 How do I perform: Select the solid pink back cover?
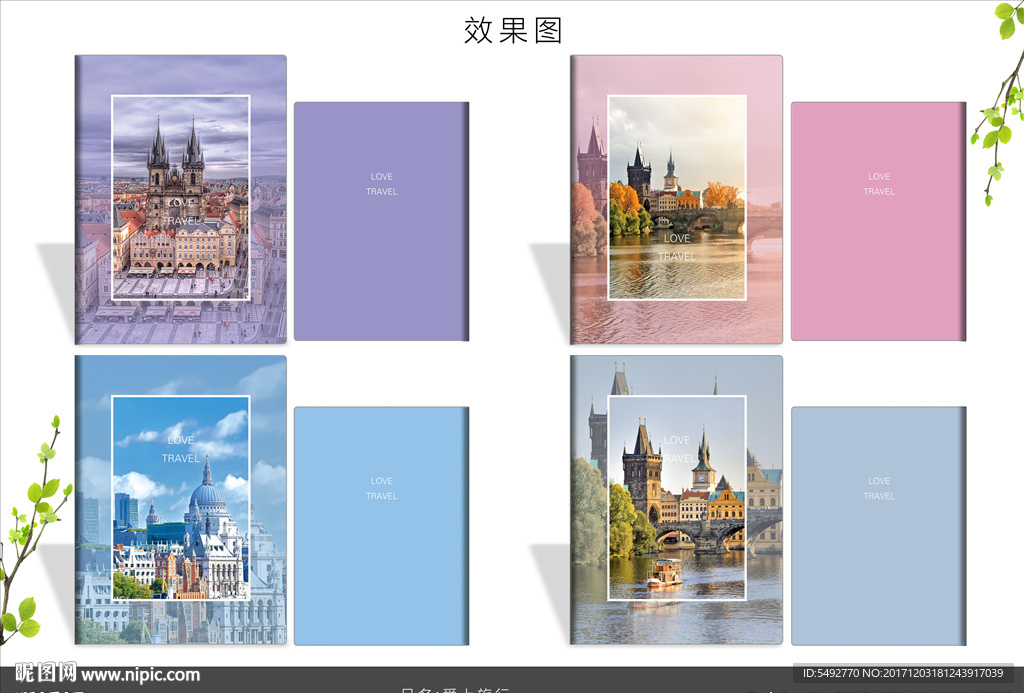(878, 221)
